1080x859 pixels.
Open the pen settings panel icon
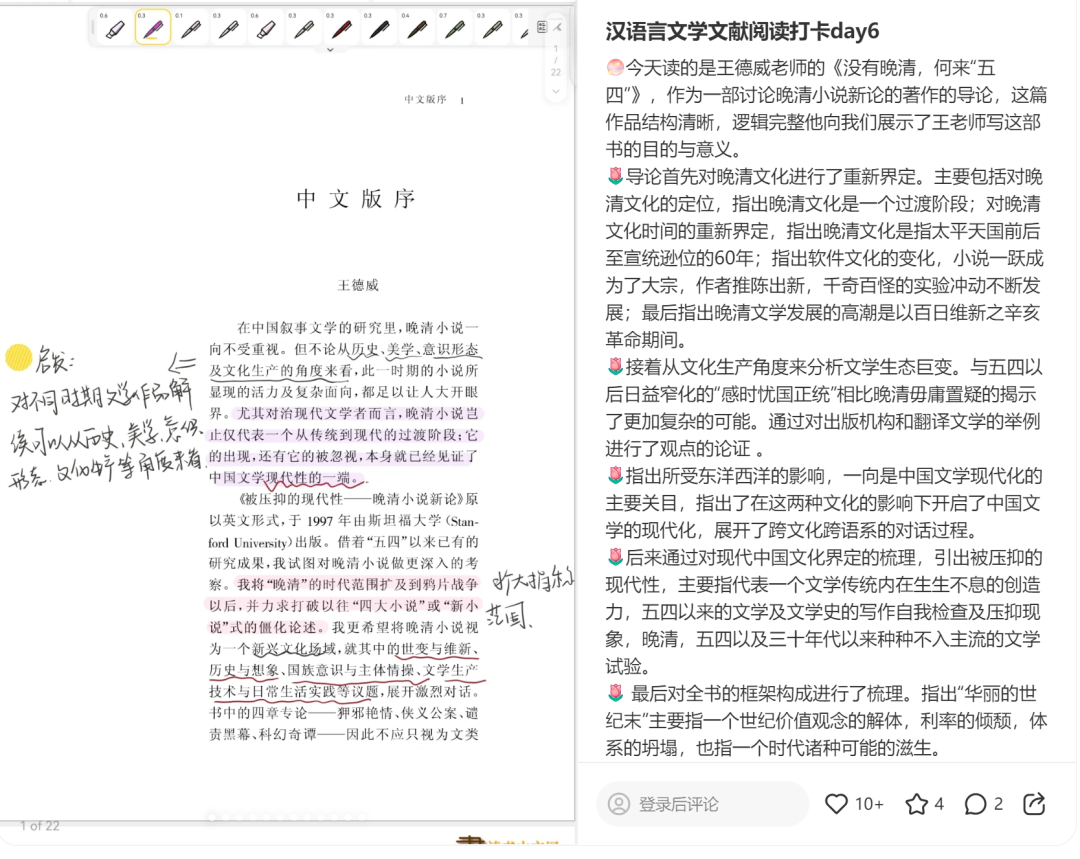pos(542,27)
